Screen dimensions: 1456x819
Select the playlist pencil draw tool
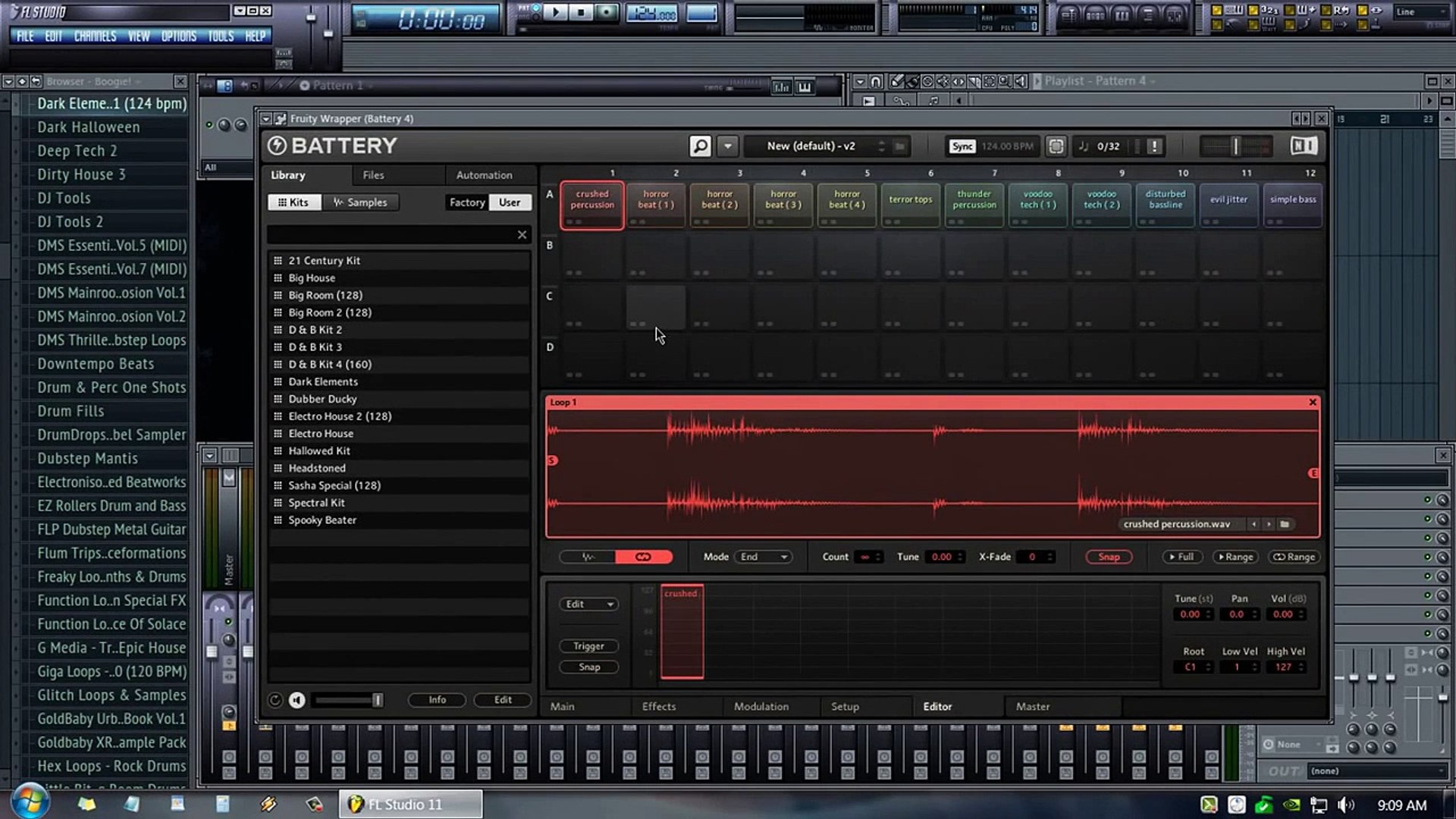[897, 81]
